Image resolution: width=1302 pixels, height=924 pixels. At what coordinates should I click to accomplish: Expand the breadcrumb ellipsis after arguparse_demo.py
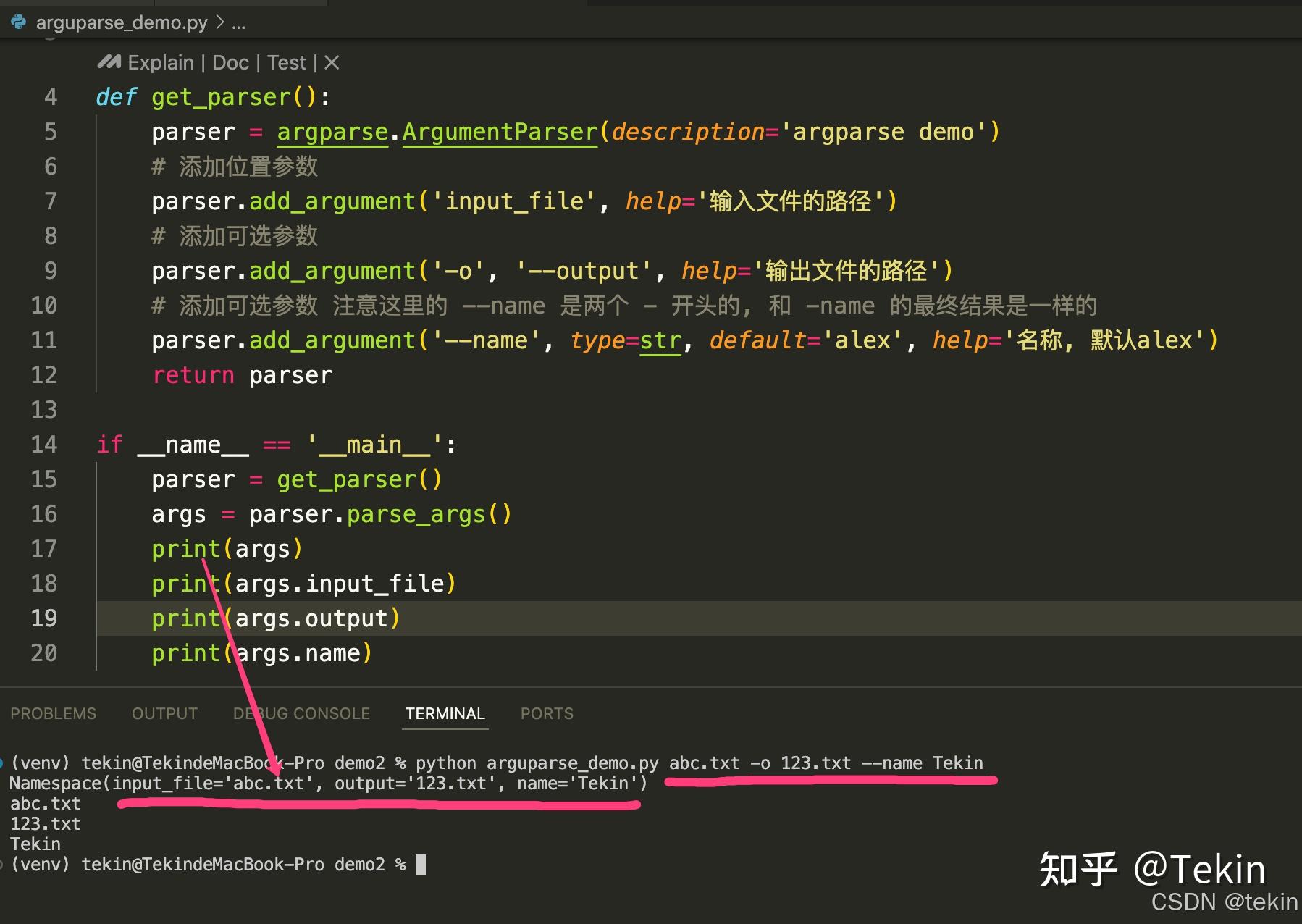coord(239,22)
